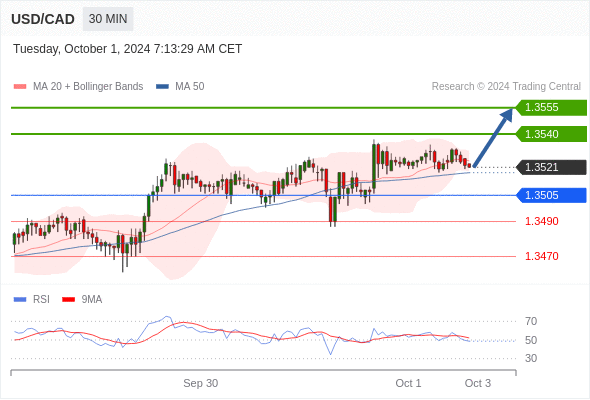Click the 'RSI' legend label
This screenshot has width=590, height=400.
[41, 300]
